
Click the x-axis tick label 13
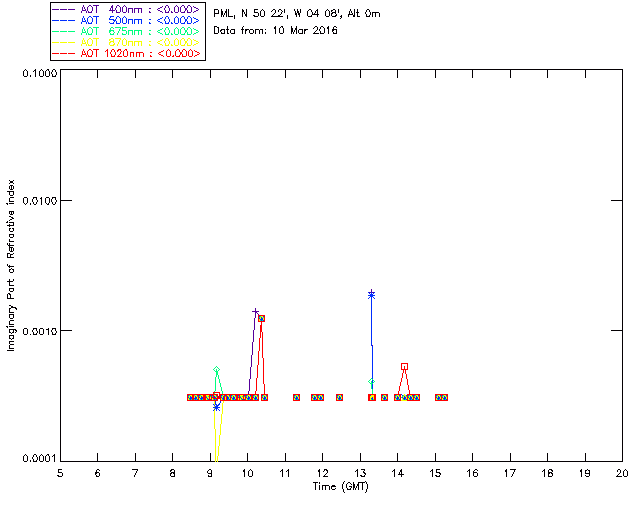coord(360,473)
